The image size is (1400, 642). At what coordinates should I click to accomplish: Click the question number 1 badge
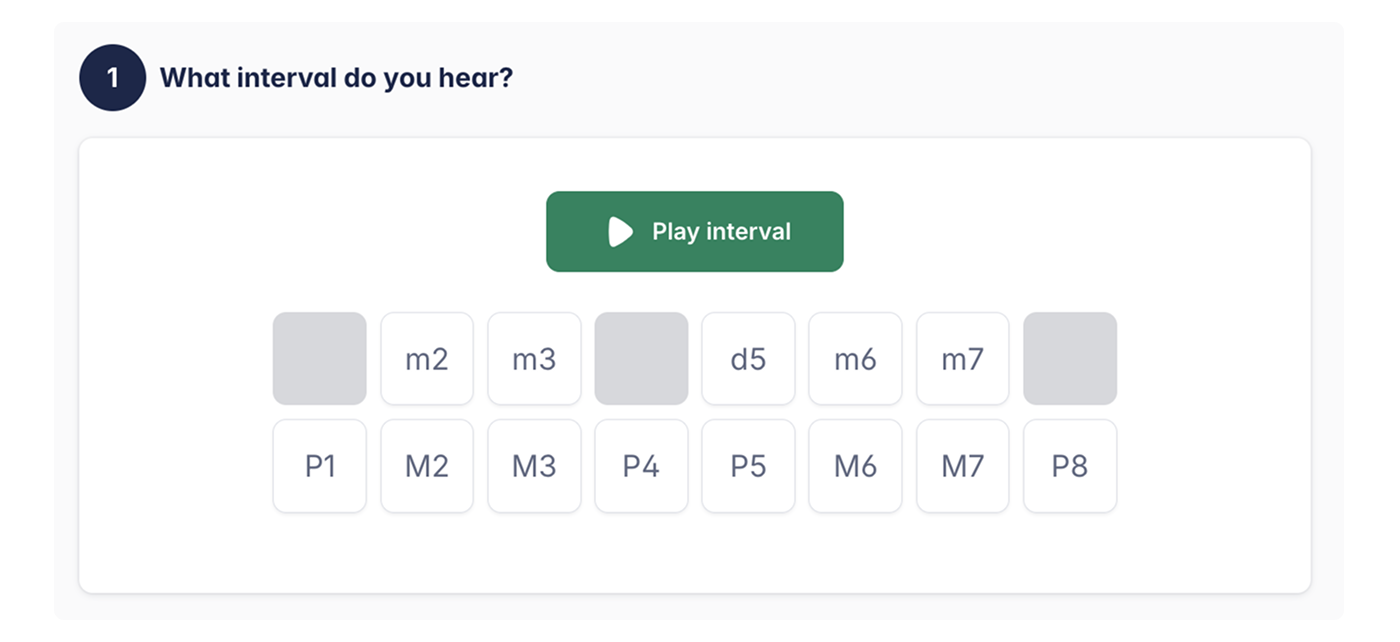pos(113,77)
